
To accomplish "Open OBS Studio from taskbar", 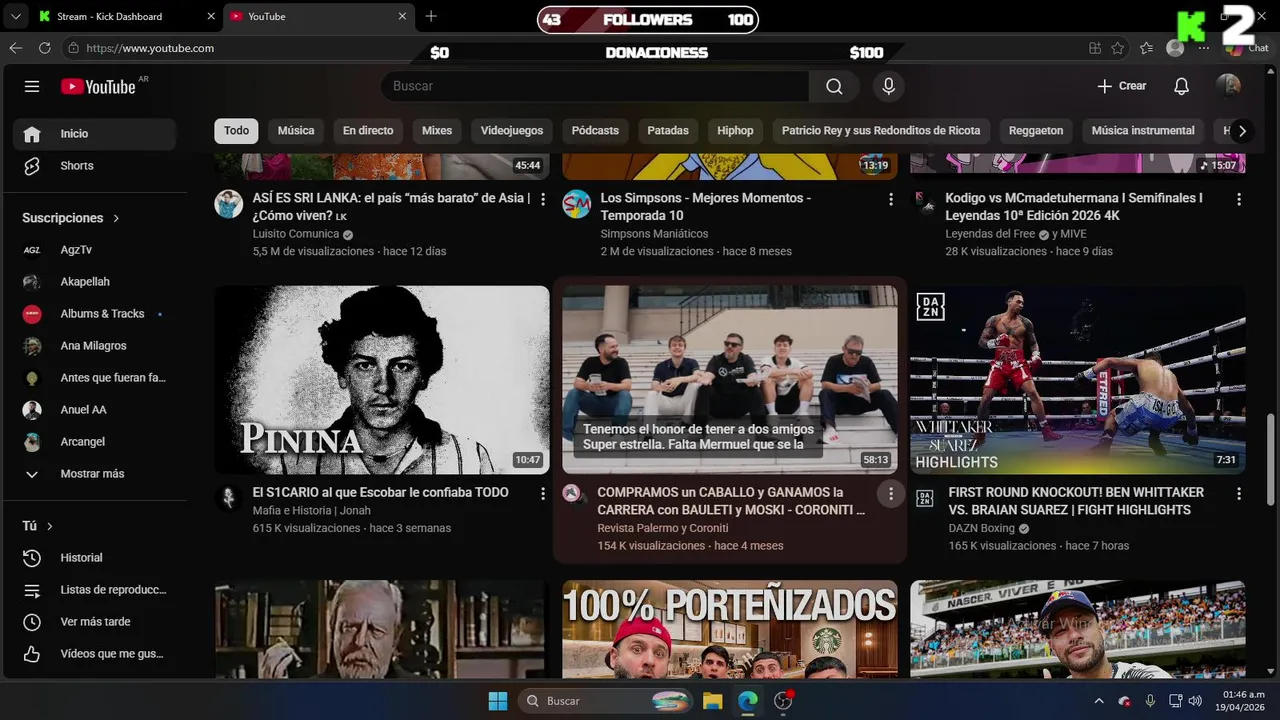I will coord(783,701).
